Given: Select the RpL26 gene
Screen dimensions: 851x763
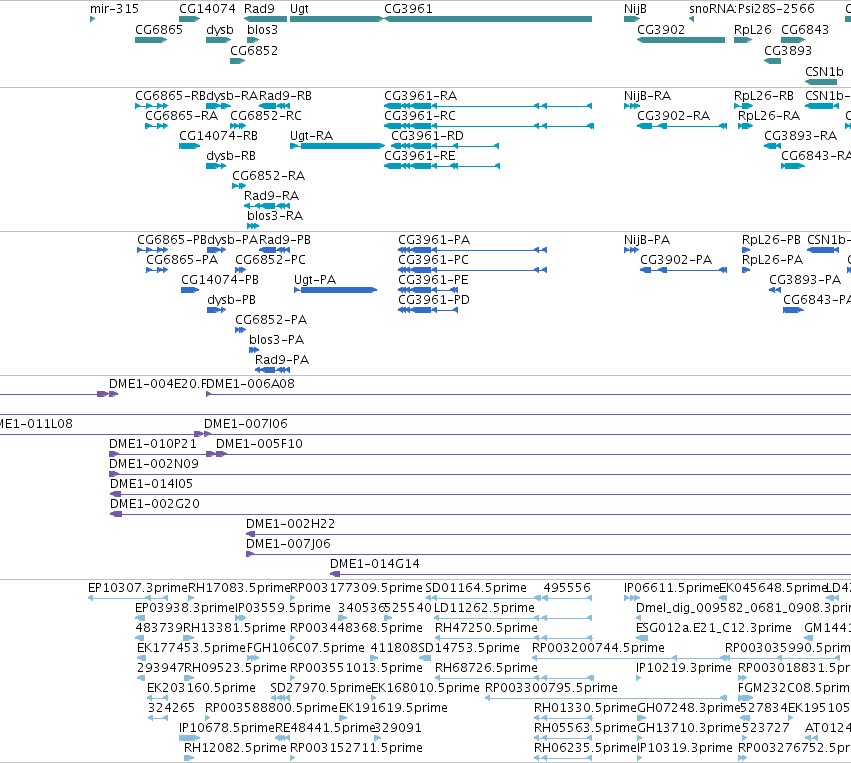Looking at the screenshot, I should 742,40.
